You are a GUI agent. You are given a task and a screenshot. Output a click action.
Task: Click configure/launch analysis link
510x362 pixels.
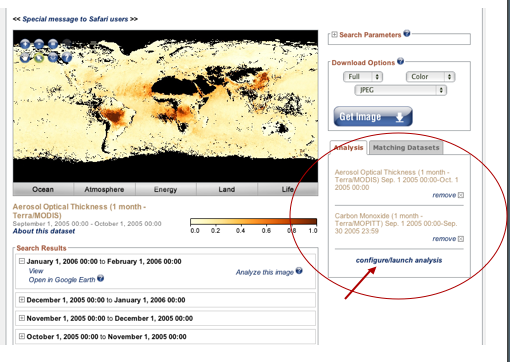[x=399, y=260]
